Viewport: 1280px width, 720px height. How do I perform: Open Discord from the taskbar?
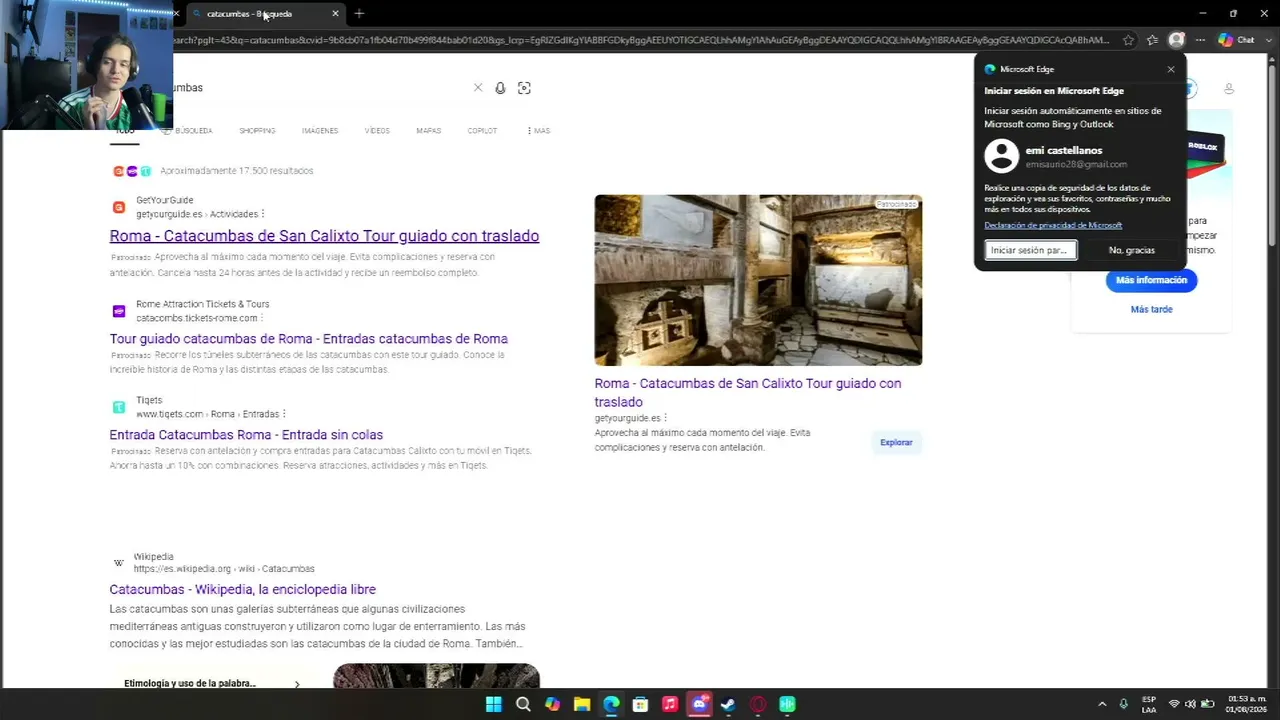[699, 704]
